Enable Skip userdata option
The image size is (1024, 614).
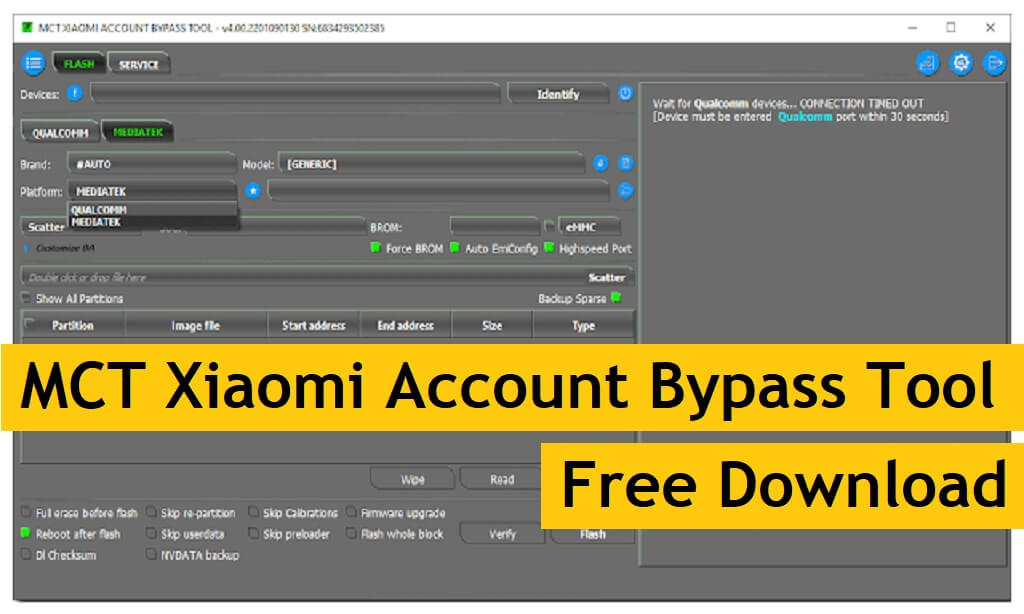tap(152, 534)
